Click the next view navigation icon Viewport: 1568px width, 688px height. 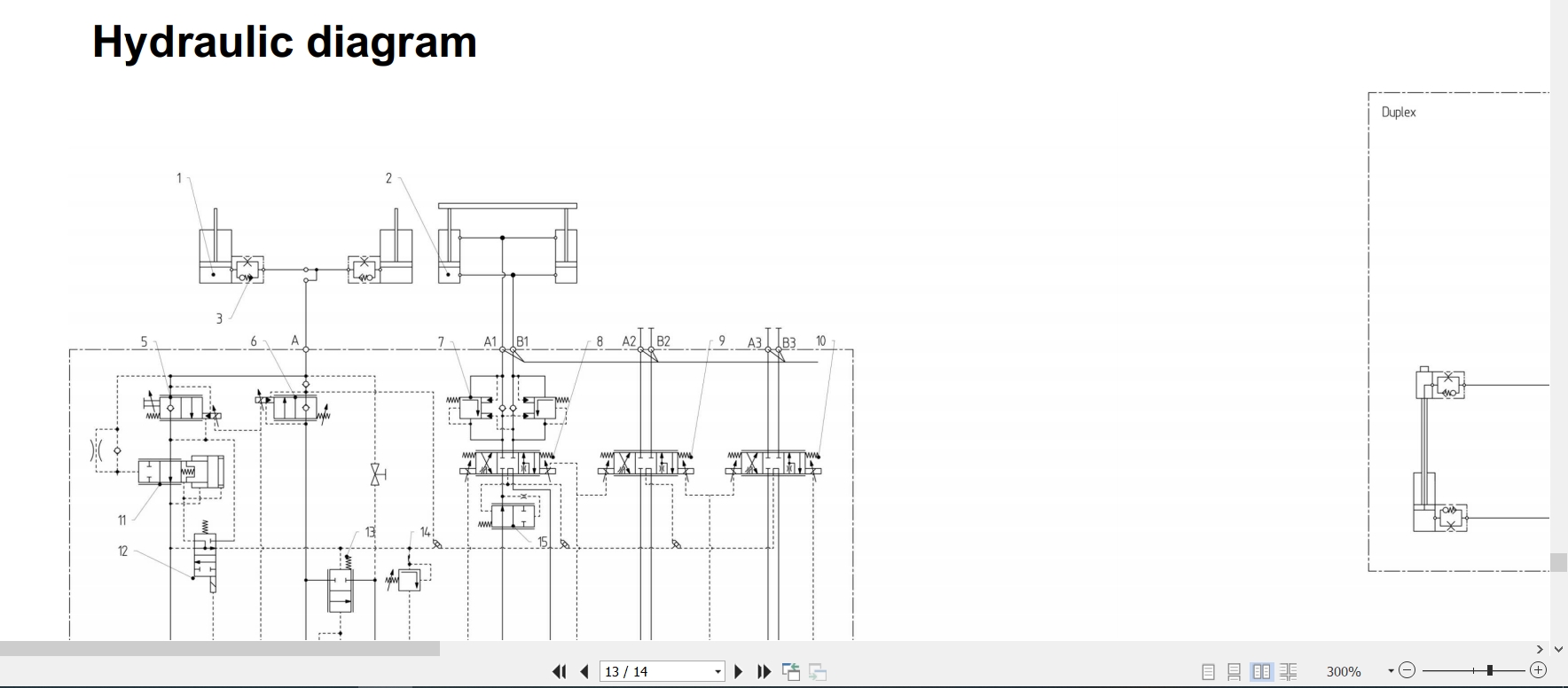(818, 672)
